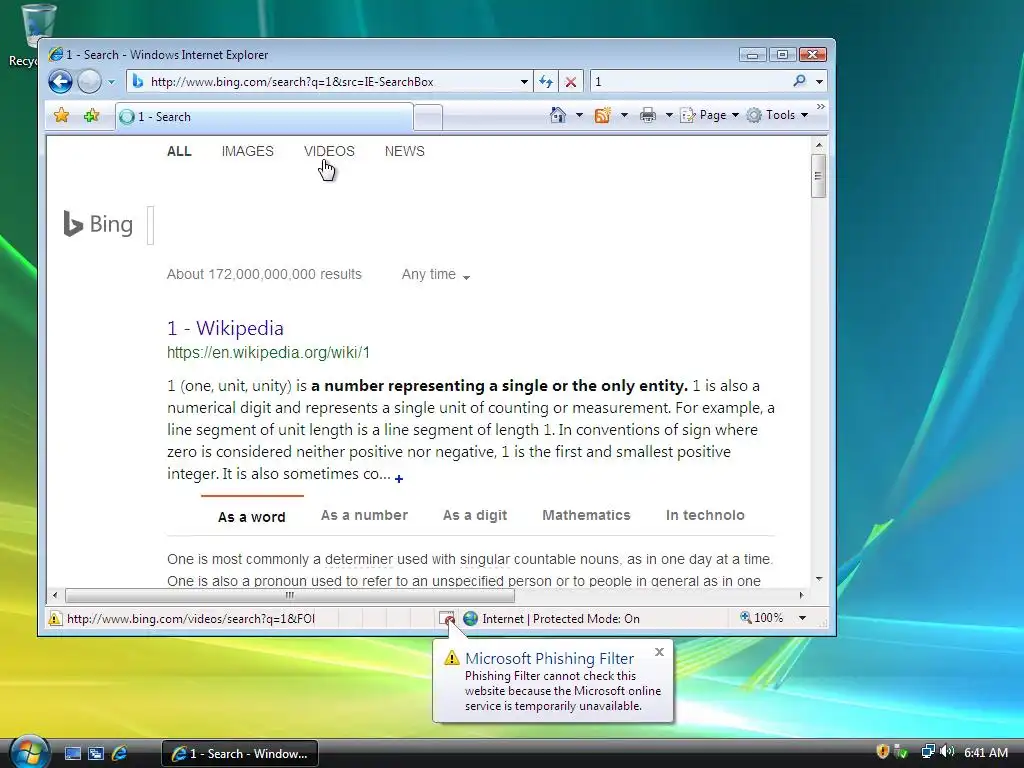Open a new blank tab
This screenshot has height=768, width=1024.
[428, 118]
